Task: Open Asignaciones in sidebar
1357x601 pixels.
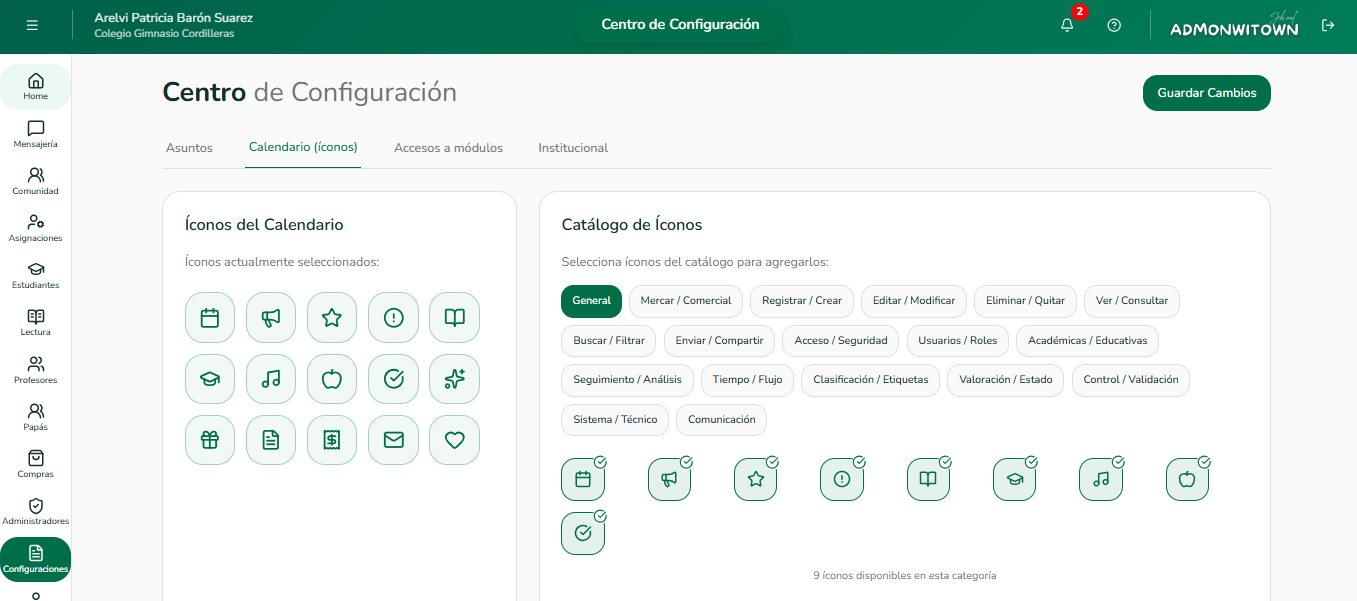Action: coord(36,228)
